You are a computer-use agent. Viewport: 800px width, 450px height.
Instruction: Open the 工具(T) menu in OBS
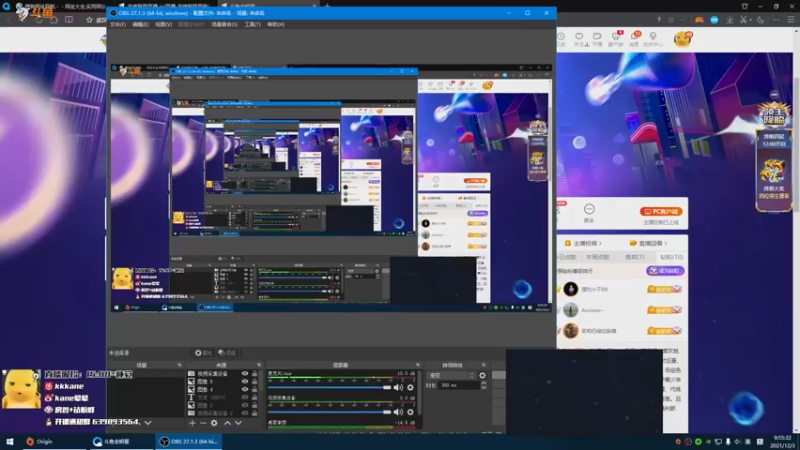(252, 24)
